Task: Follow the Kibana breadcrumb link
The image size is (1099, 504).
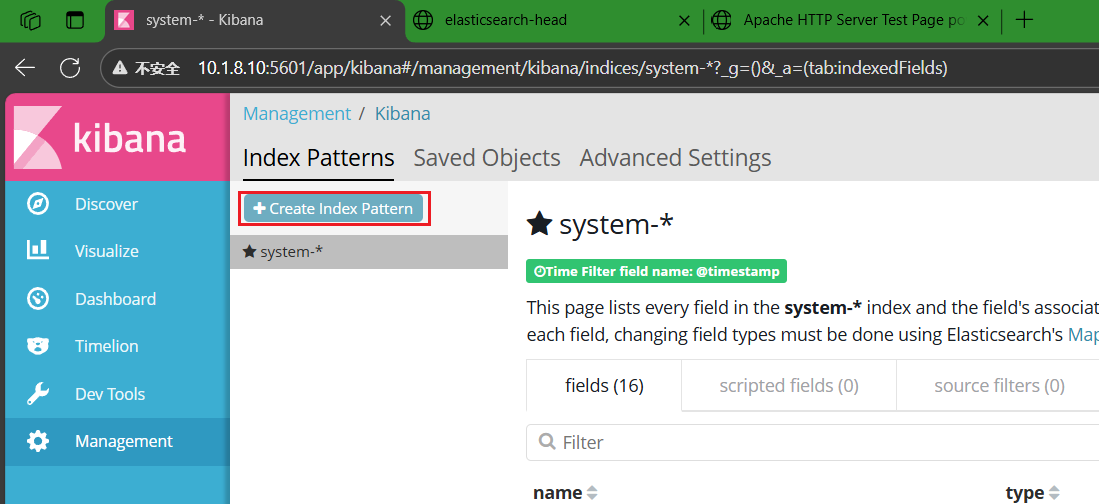Action: point(402,114)
